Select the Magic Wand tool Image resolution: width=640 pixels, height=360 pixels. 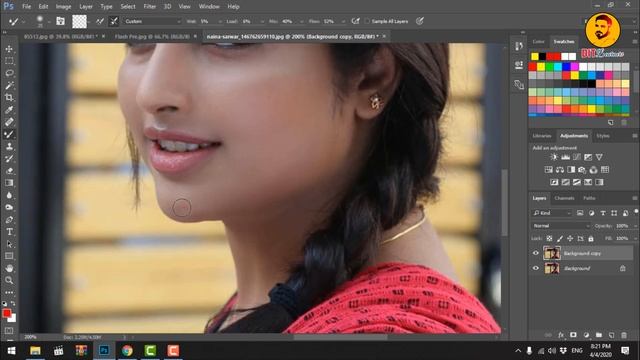pos(9,85)
